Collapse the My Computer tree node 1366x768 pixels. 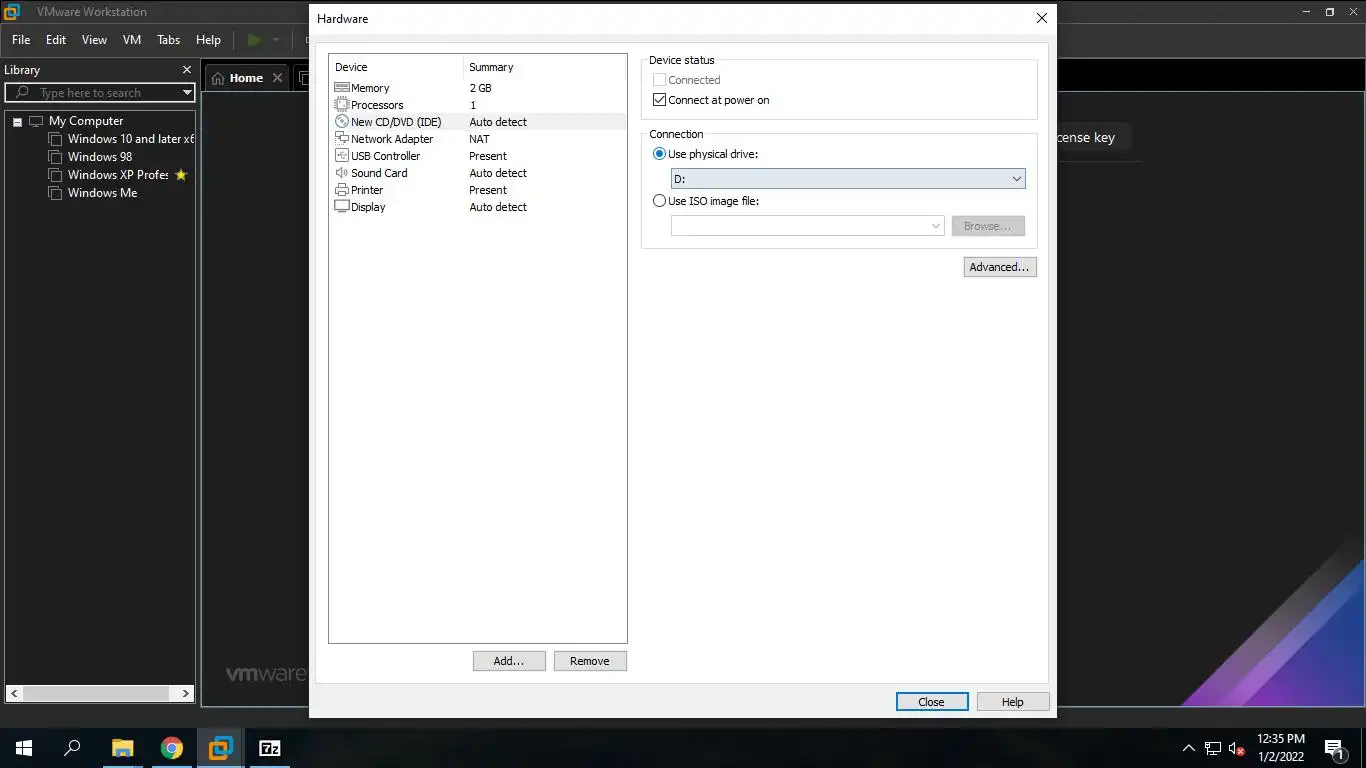click(17, 122)
